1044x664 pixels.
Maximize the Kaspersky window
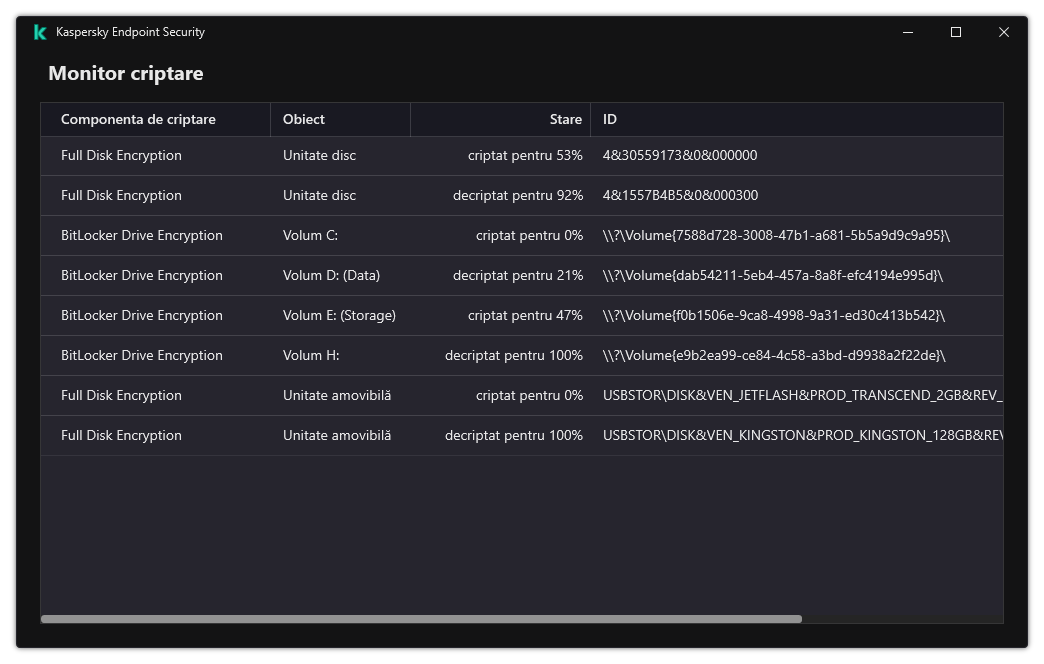click(956, 32)
